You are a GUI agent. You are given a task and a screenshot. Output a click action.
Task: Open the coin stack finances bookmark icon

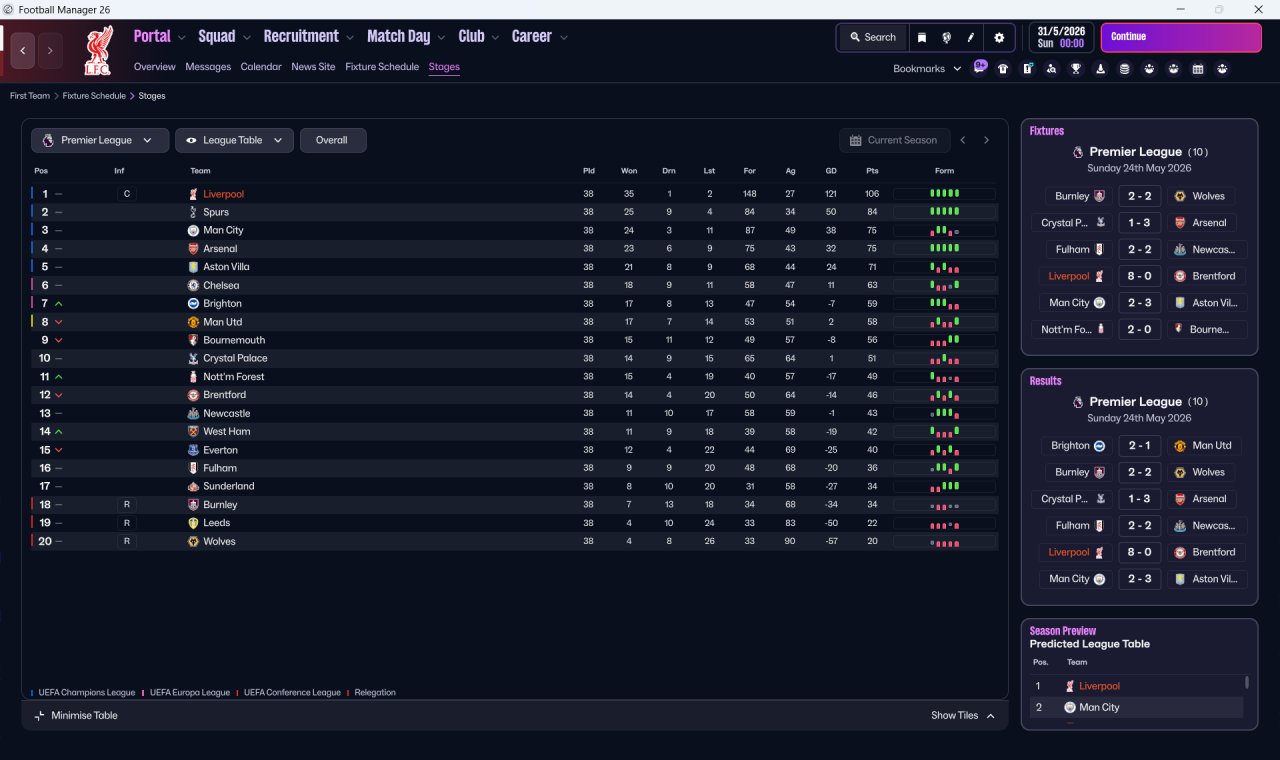1124,69
